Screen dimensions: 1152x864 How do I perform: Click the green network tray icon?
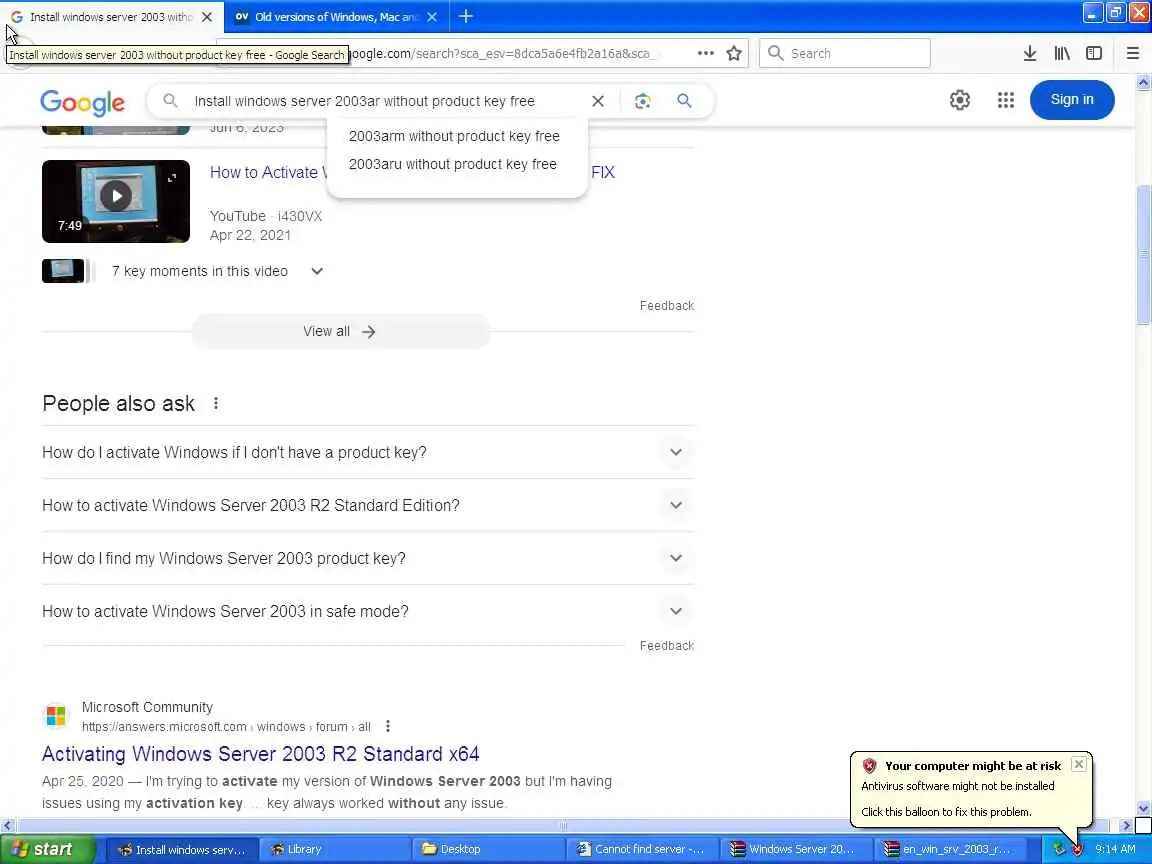(x=1058, y=849)
